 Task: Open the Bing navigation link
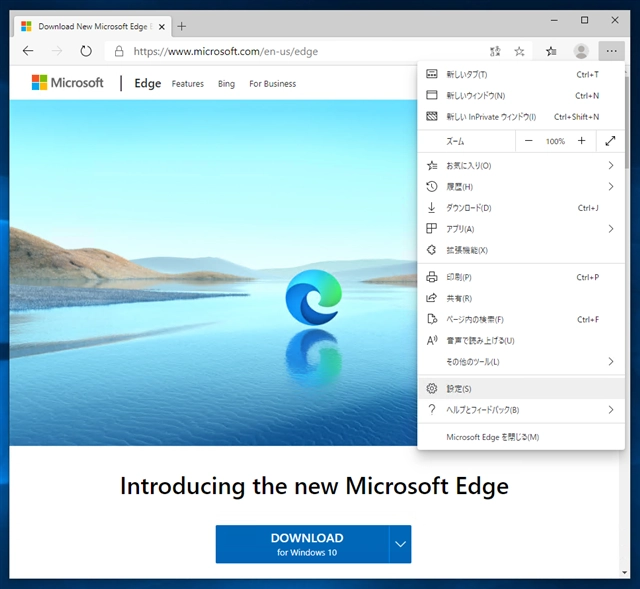tap(226, 84)
